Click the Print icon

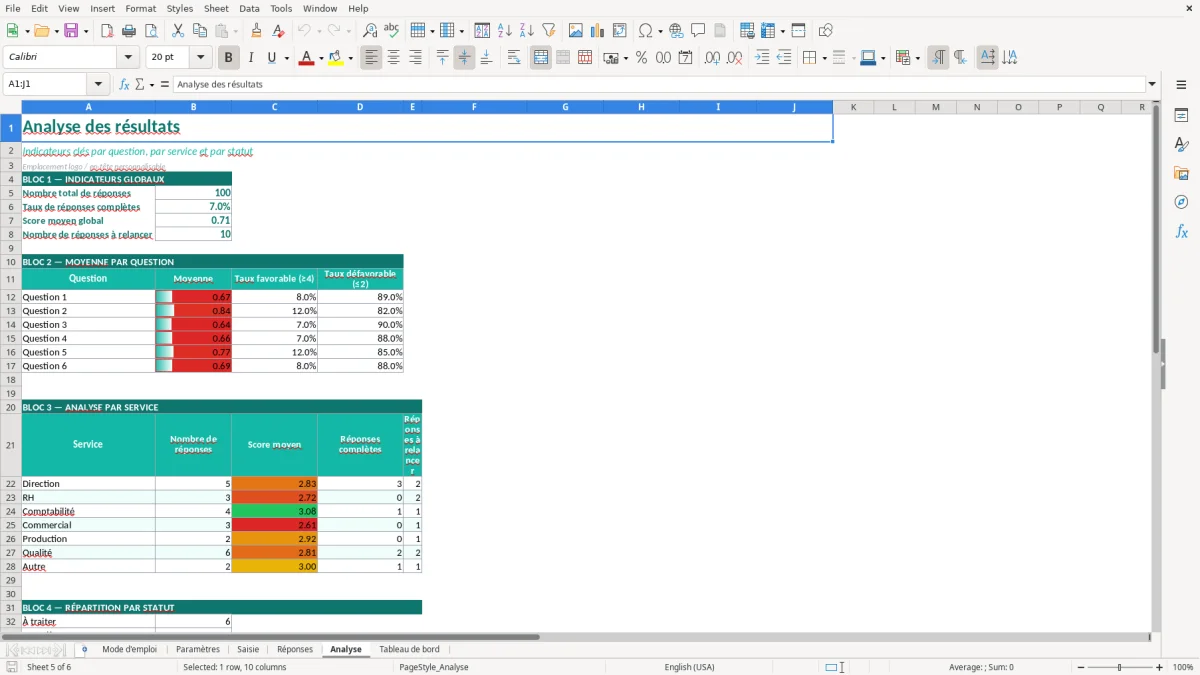tap(129, 31)
